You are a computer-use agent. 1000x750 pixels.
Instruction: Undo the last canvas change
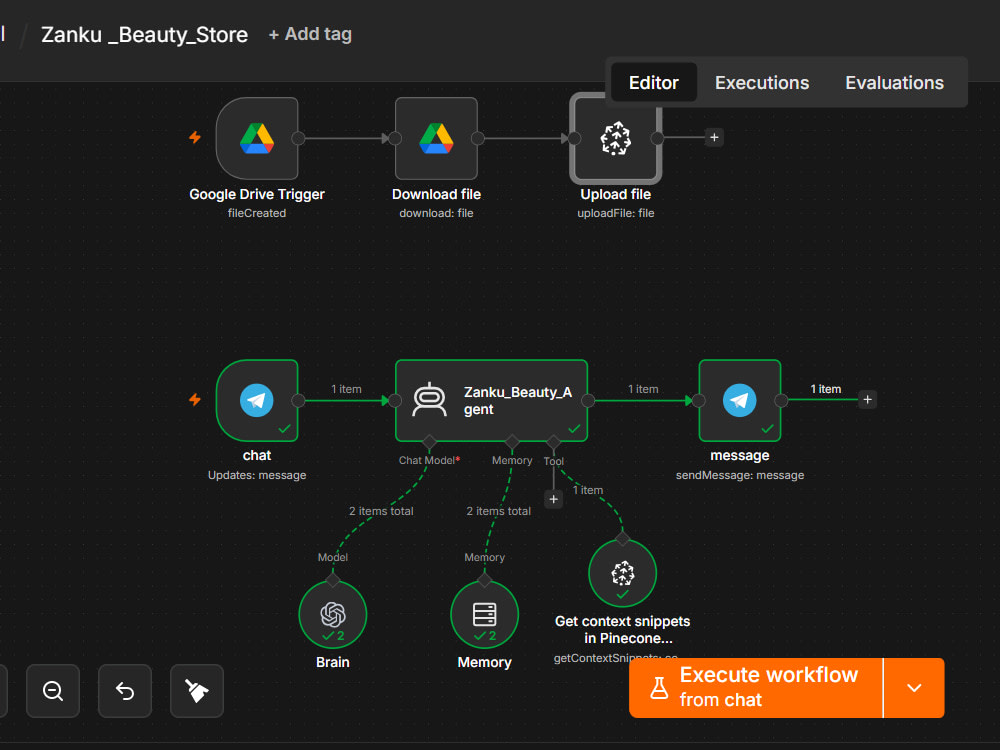point(125,691)
